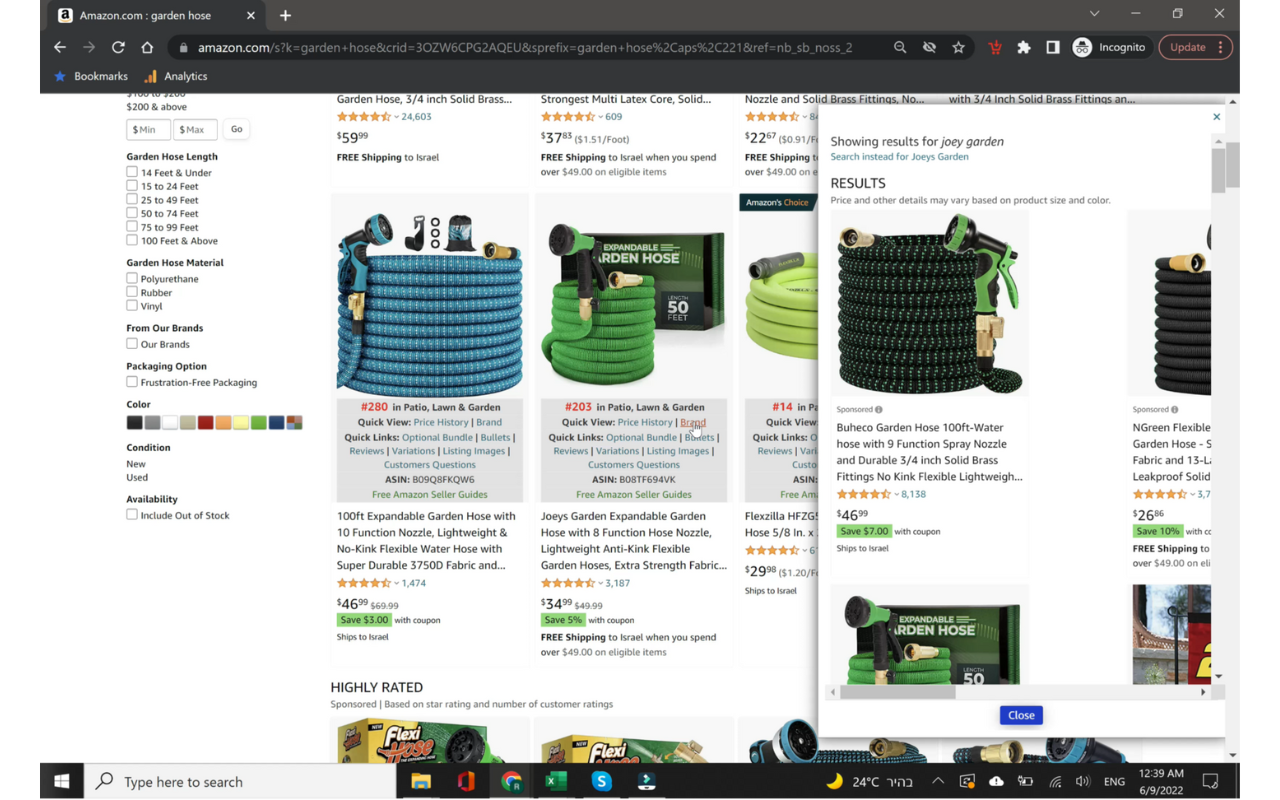This screenshot has width=1280, height=800.
Task: Open Optional Bundle link for rank #203 hose
Action: pos(641,437)
